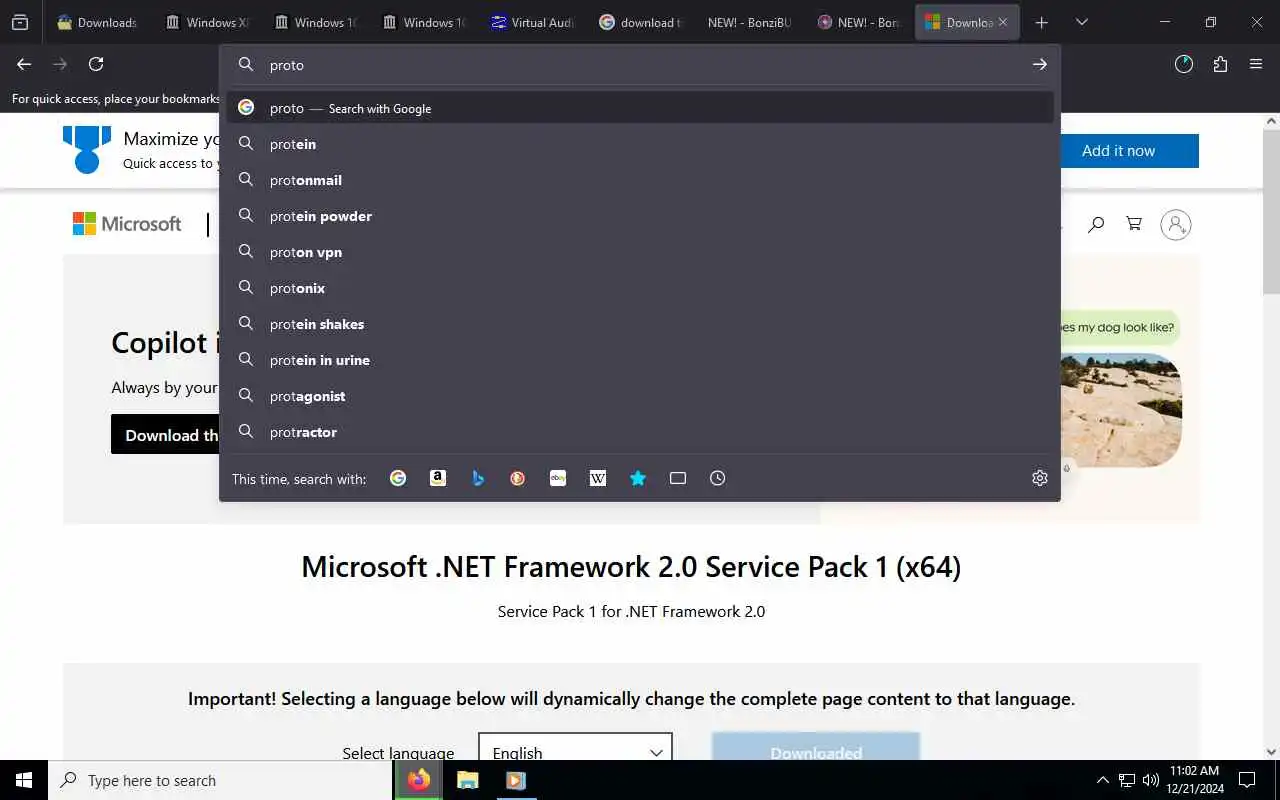The width and height of the screenshot is (1280, 800).
Task: Search history using the clock icon
Action: 718,478
